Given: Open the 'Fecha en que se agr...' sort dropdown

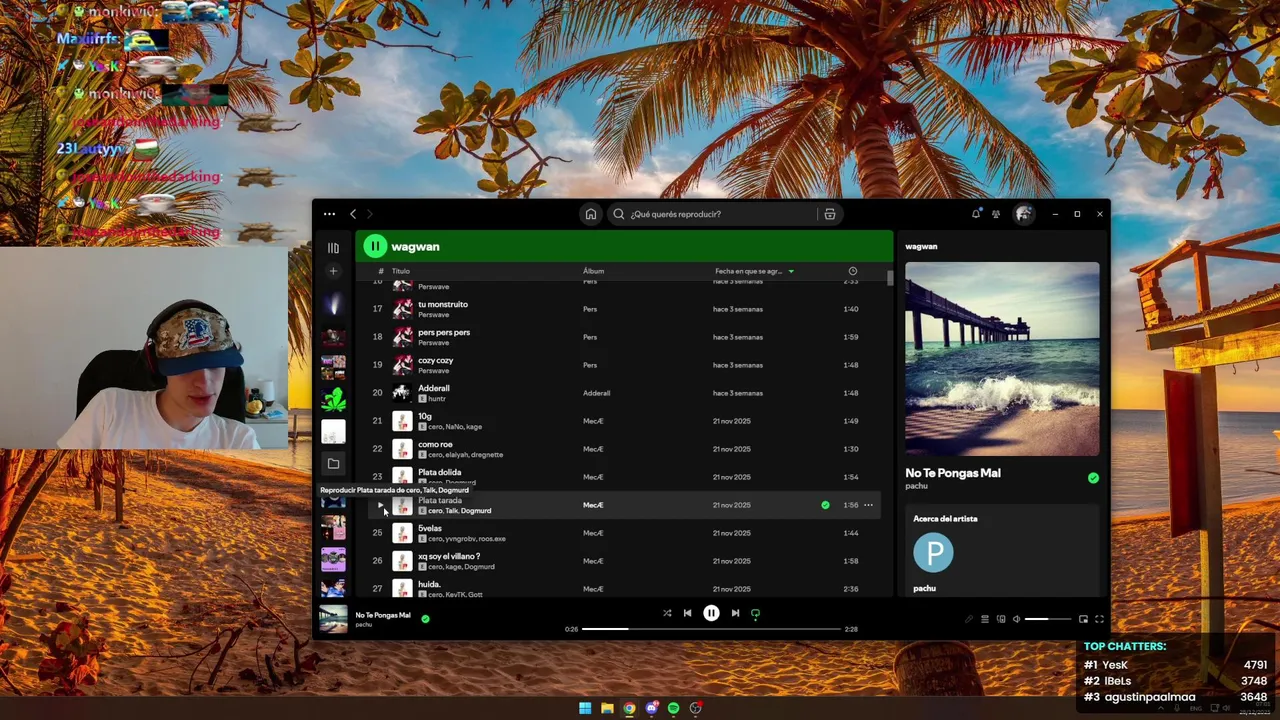Looking at the screenshot, I should tap(754, 271).
